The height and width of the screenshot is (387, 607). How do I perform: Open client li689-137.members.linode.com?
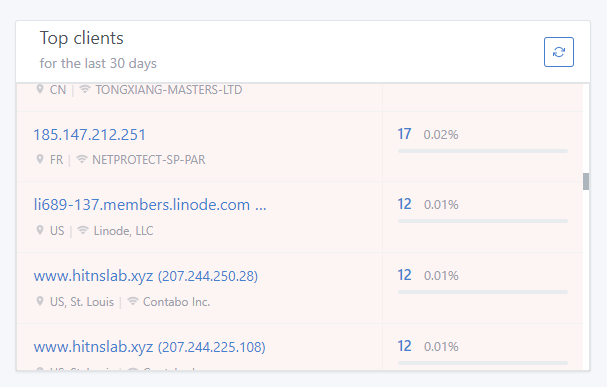pos(150,205)
